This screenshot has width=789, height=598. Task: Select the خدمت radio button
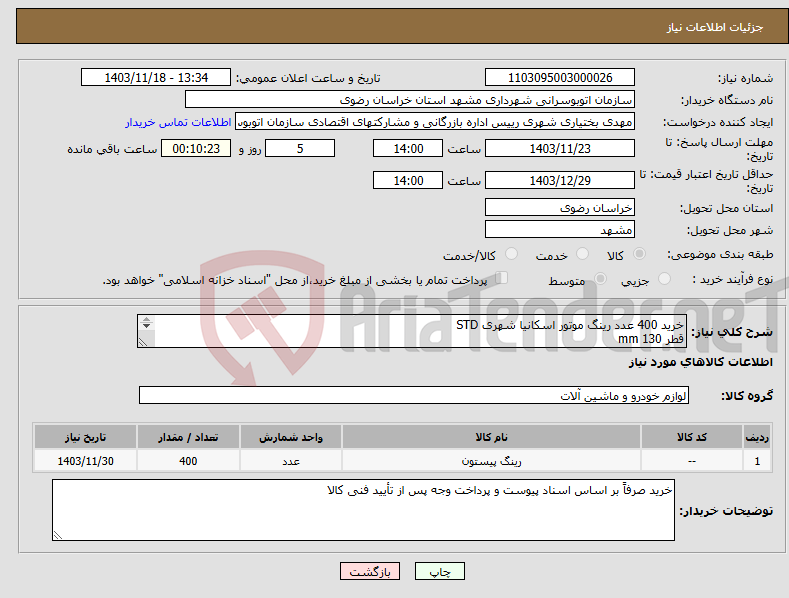click(x=582, y=254)
